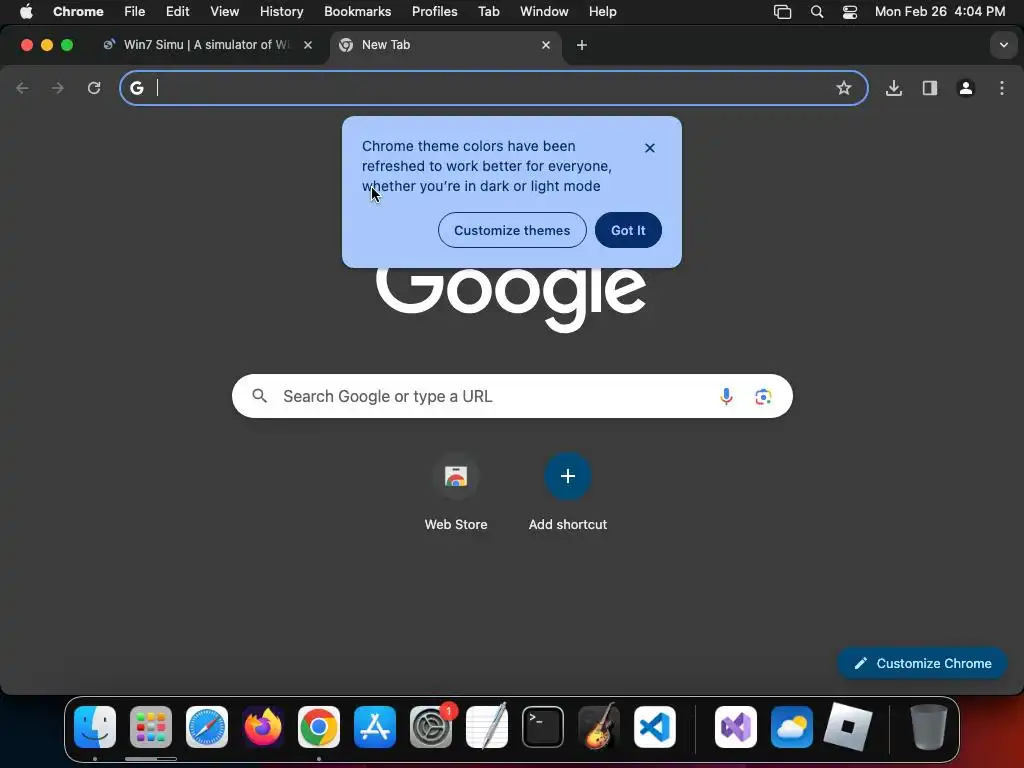Screen dimensions: 1024x768
Task: Open the Tab menu
Action: 488,12
